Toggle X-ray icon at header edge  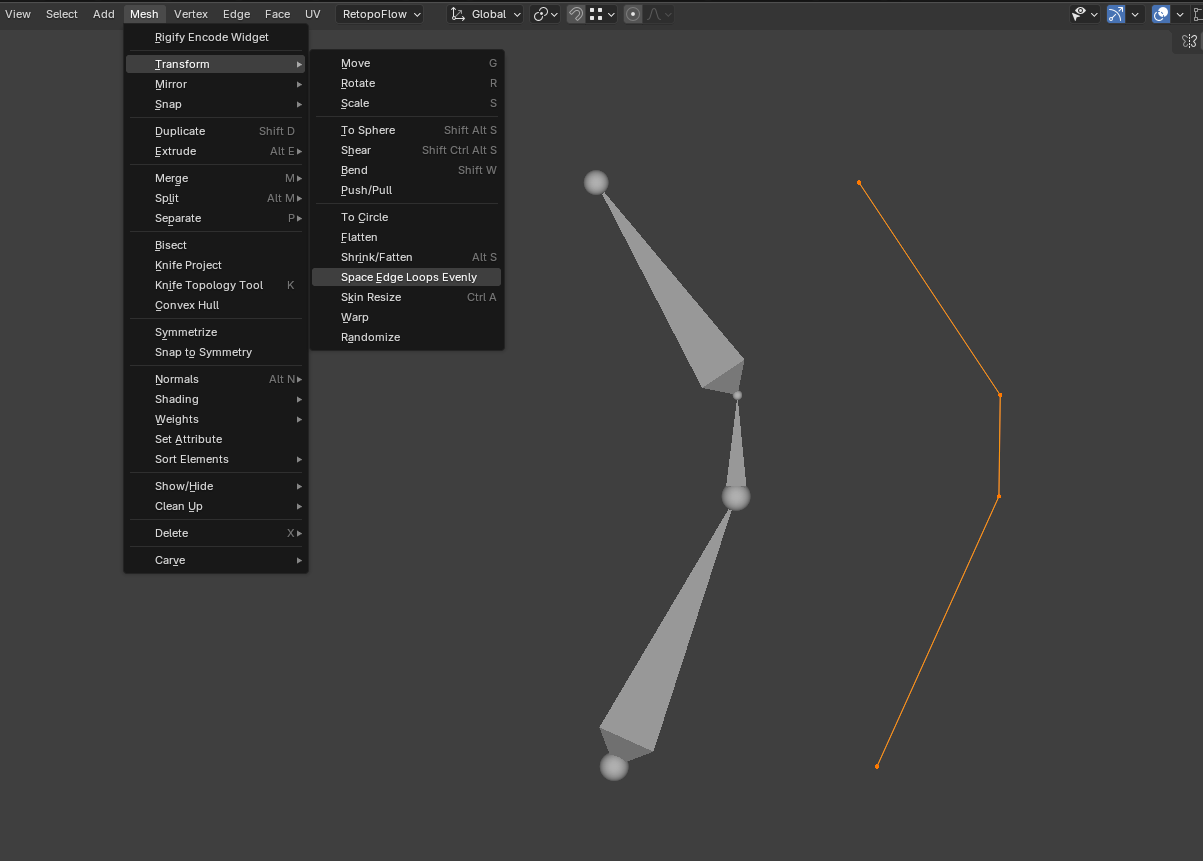pos(1198,14)
